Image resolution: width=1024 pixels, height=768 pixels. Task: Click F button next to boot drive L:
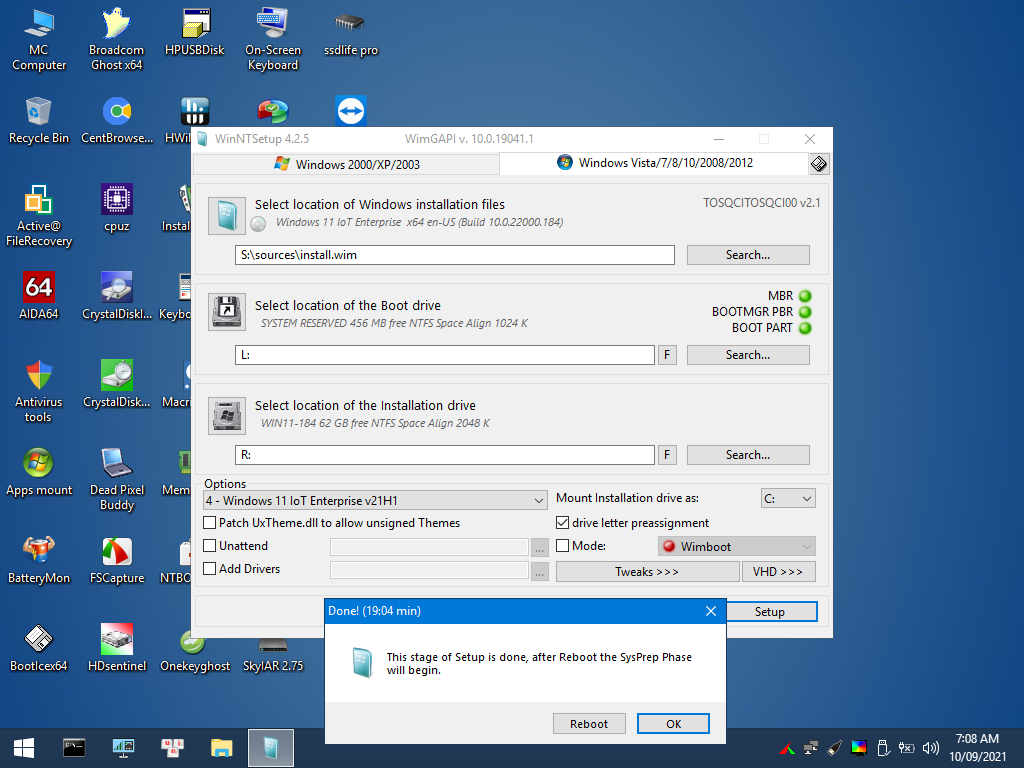pos(667,355)
